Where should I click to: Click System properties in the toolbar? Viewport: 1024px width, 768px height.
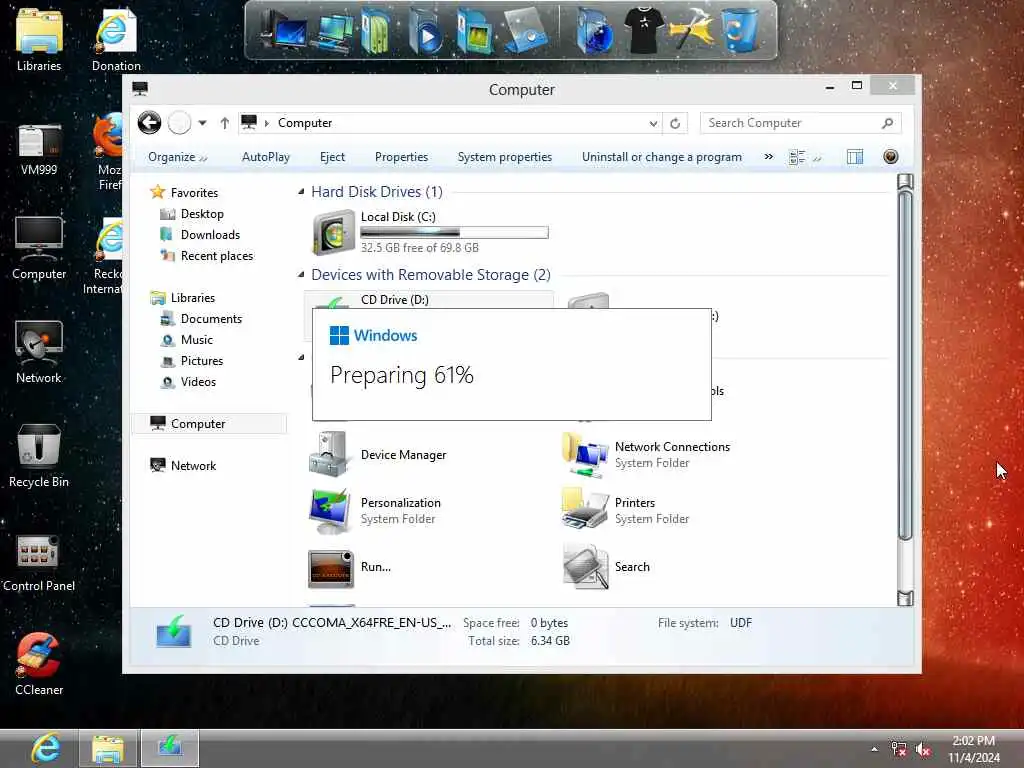pos(505,157)
